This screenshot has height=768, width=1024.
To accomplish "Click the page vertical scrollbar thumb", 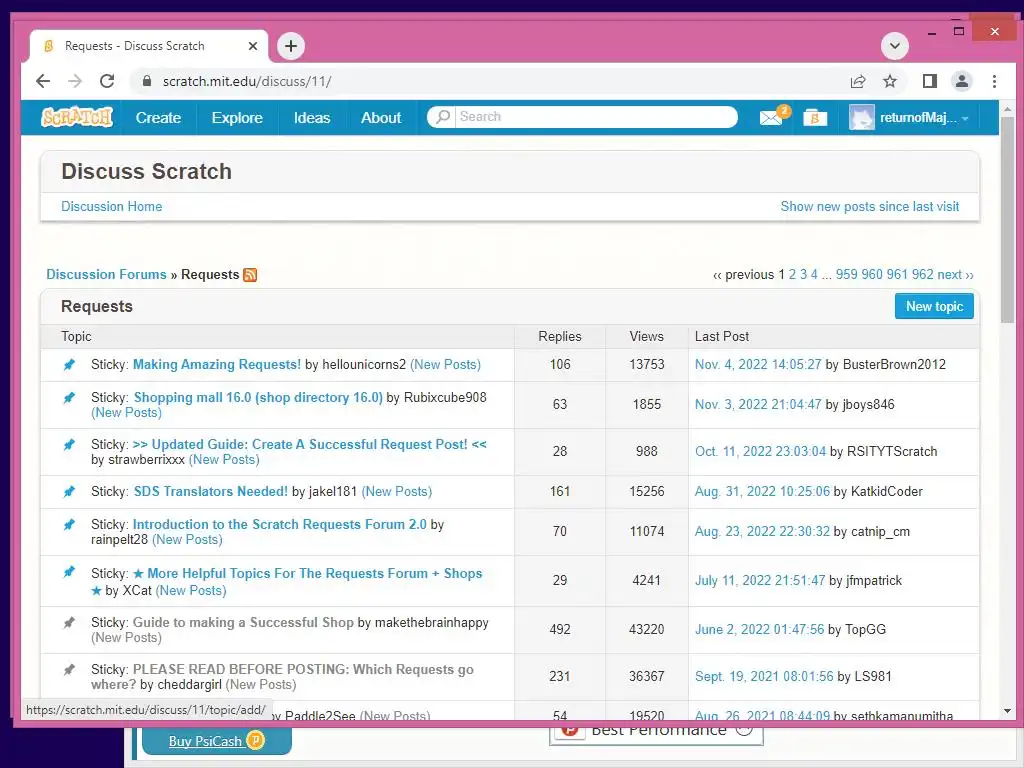I will tap(1006, 220).
